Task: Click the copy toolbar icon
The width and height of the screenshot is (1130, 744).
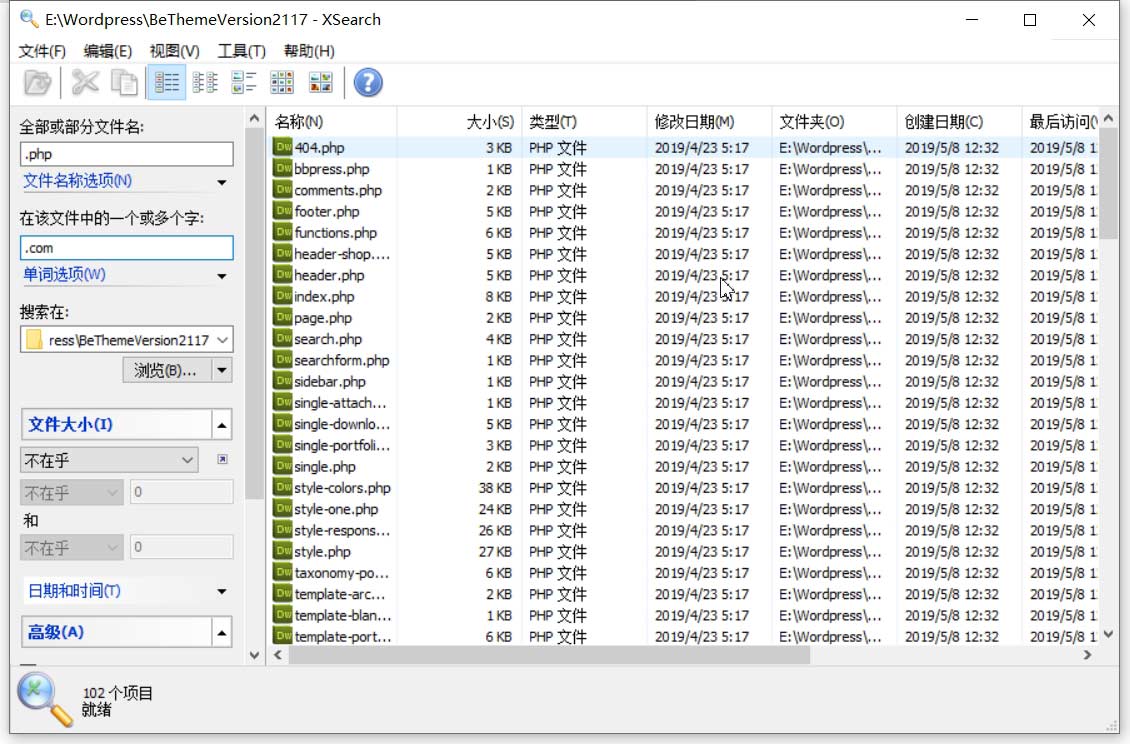Action: pos(124,83)
